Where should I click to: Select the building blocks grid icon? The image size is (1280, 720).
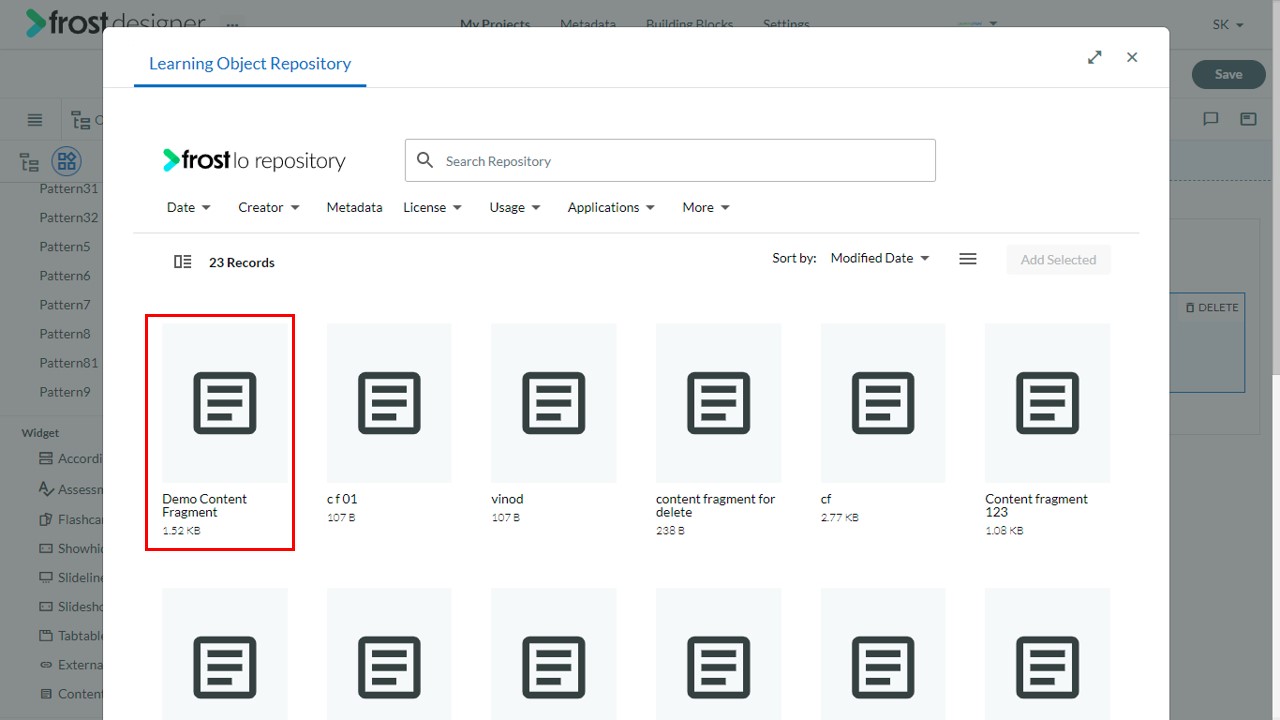[66, 161]
